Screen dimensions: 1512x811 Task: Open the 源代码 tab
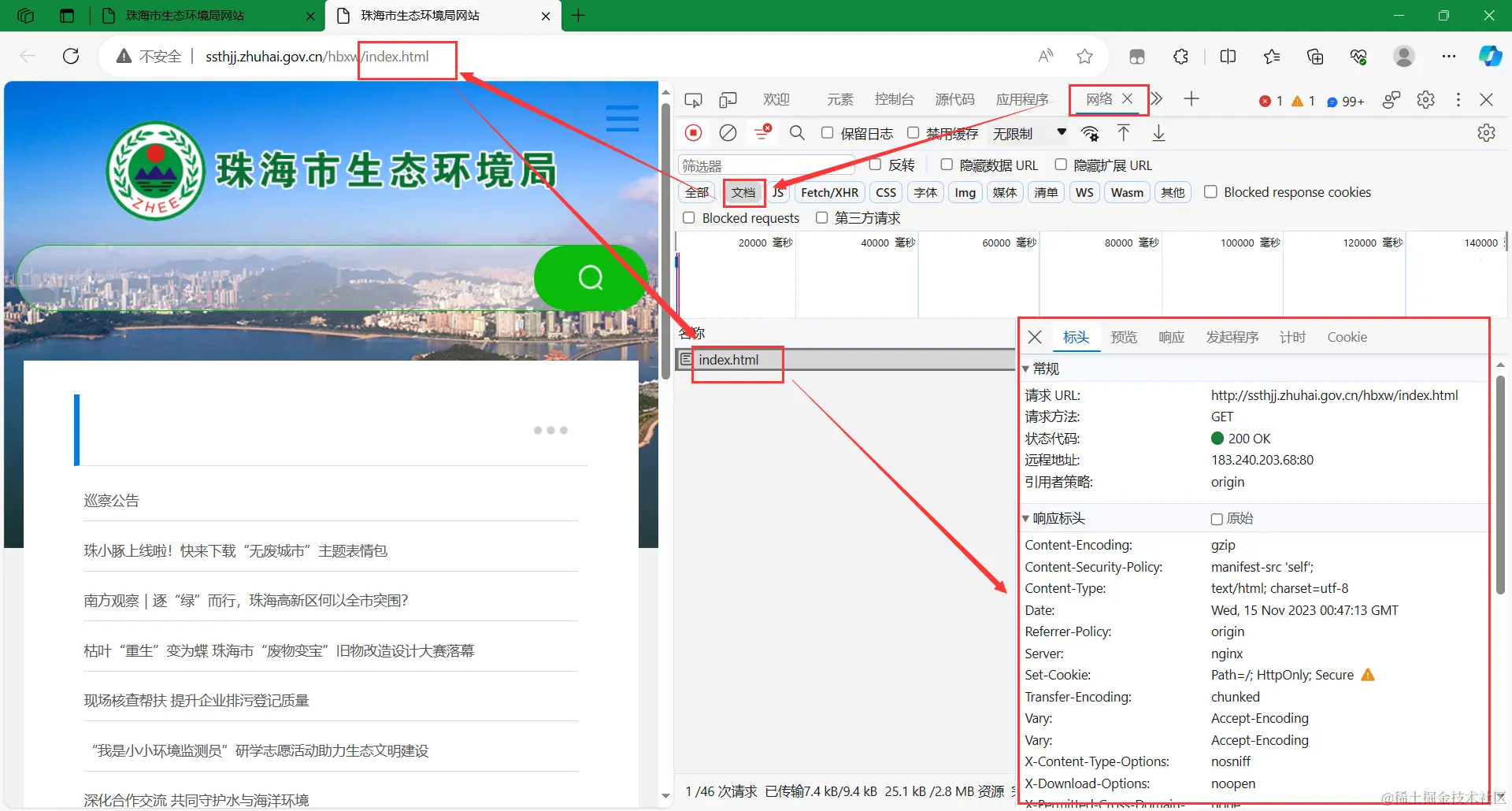point(955,99)
